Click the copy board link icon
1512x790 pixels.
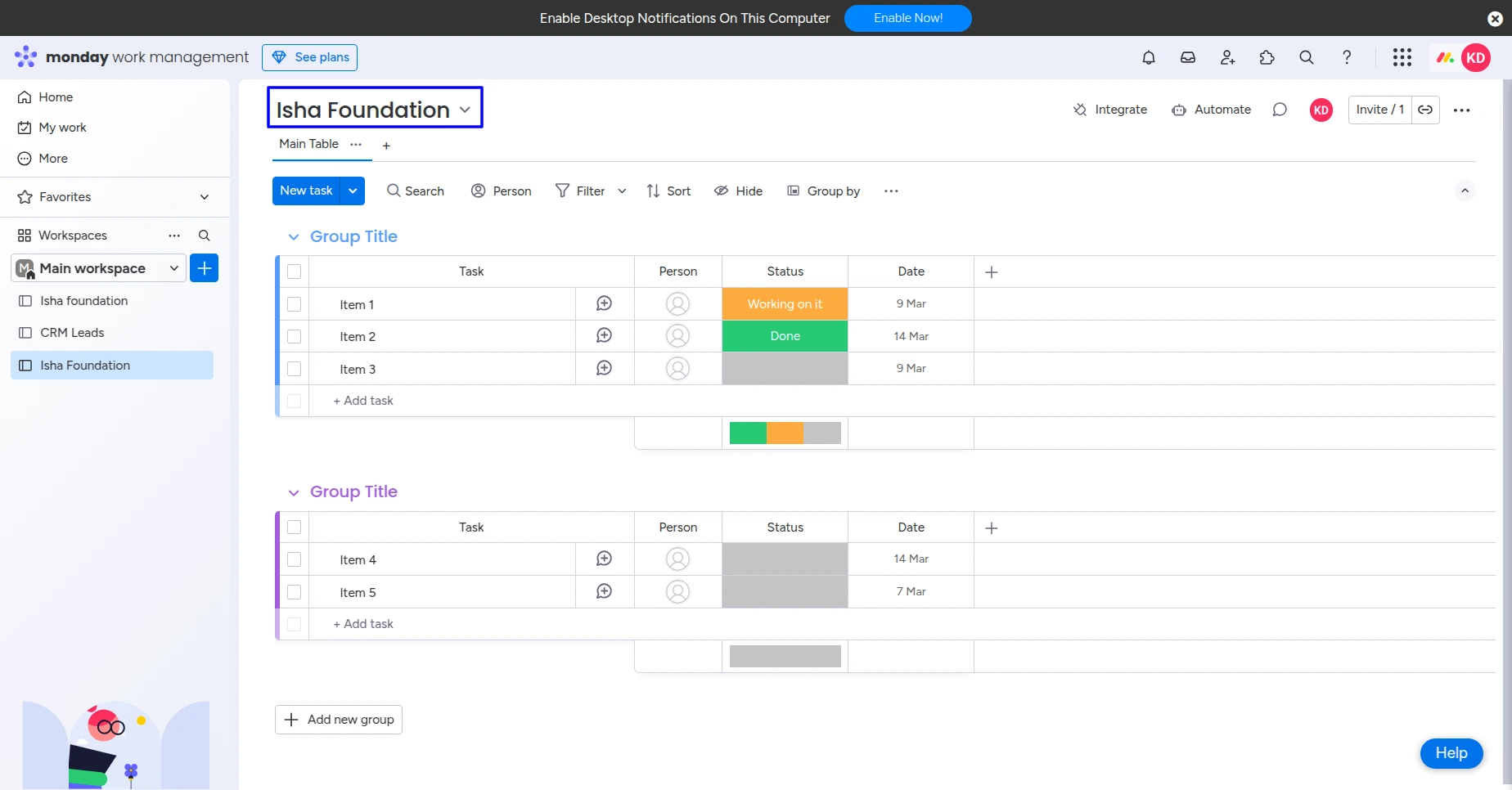pyautogui.click(x=1425, y=110)
